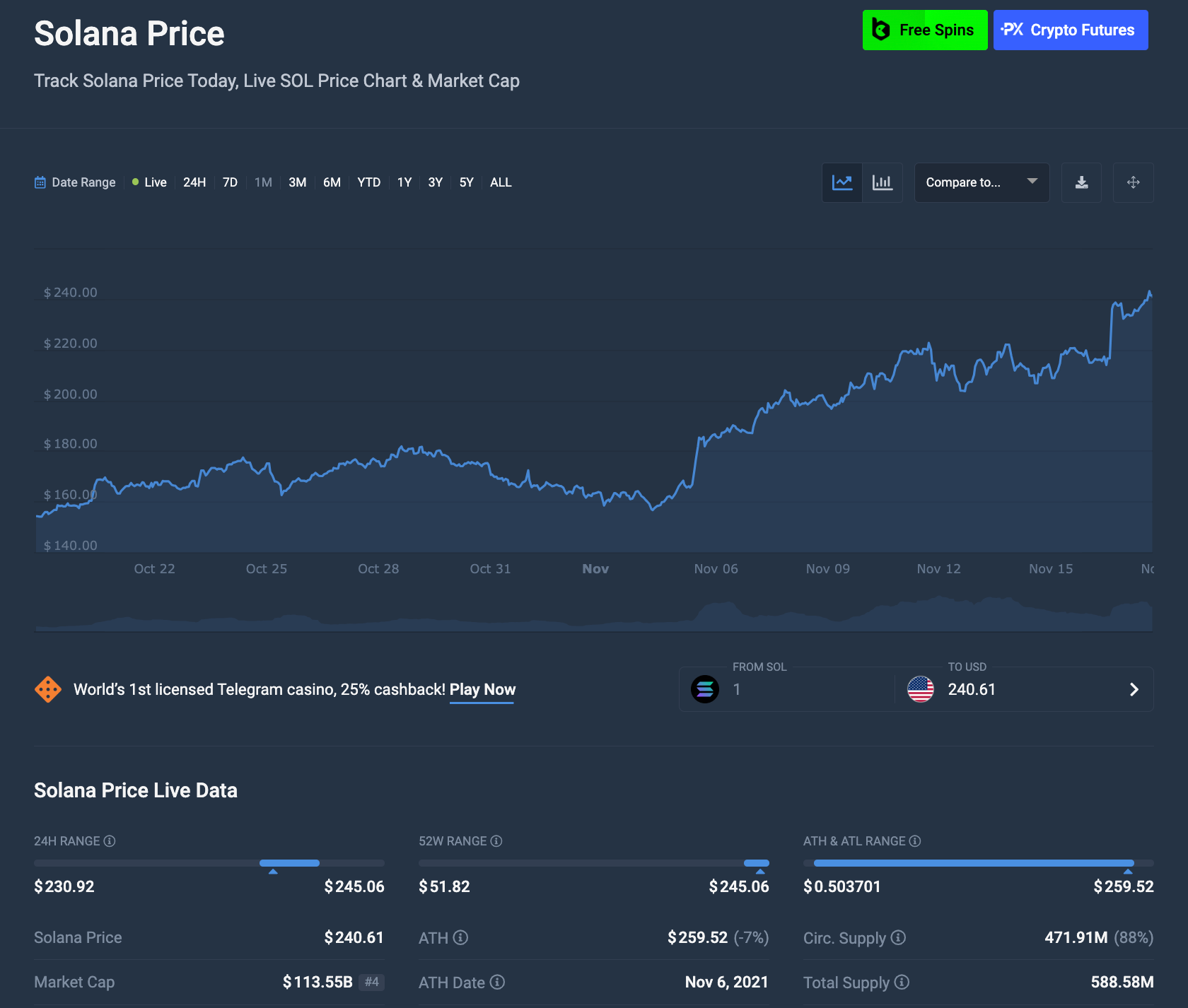Image resolution: width=1188 pixels, height=1008 pixels.
Task: Click the 52W range progress bar
Action: (x=594, y=863)
